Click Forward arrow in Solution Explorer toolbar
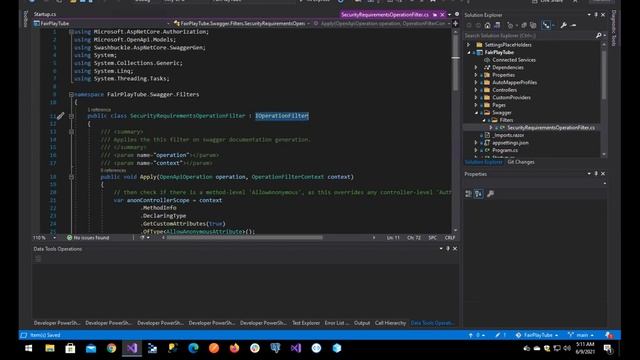The height and width of the screenshot is (360, 640). coord(478,25)
